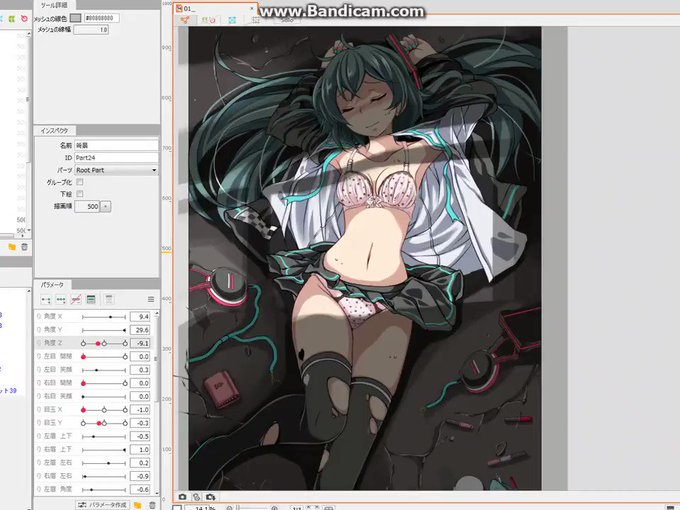The height and width of the screenshot is (510, 680).
Task: Click the parts list scroll-up arrow
Action: coord(29,34)
